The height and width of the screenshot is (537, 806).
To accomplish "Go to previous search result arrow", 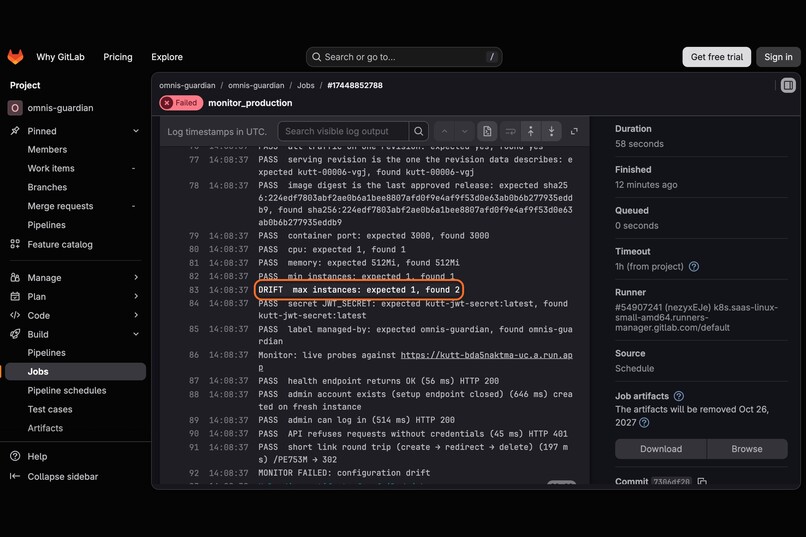I will (444, 132).
